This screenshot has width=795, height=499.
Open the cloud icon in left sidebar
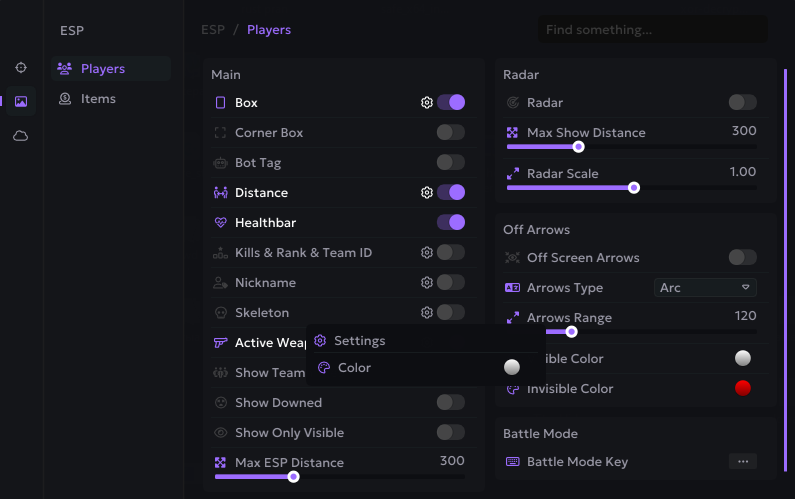pyautogui.click(x=21, y=136)
